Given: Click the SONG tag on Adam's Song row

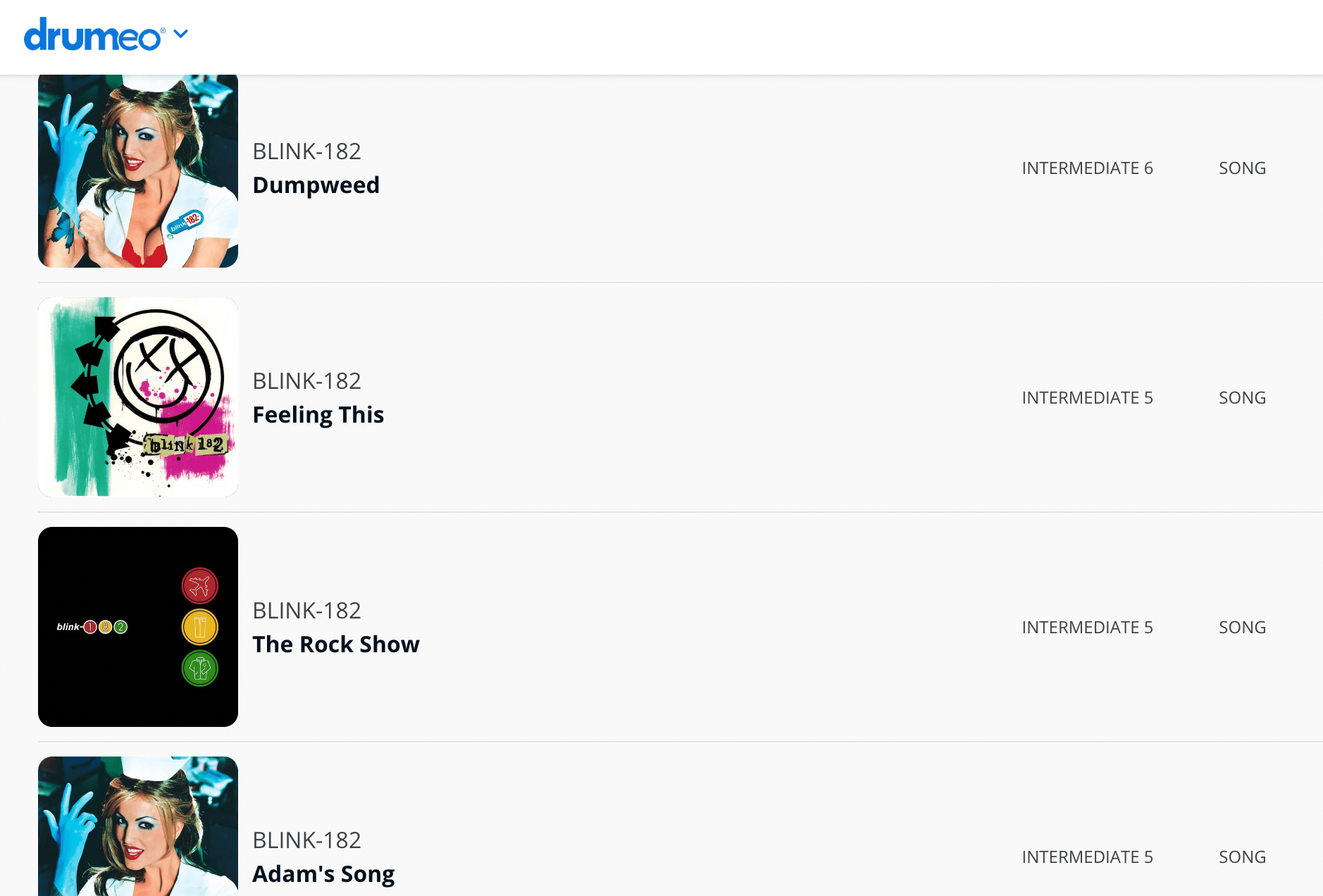Looking at the screenshot, I should click(1242, 857).
